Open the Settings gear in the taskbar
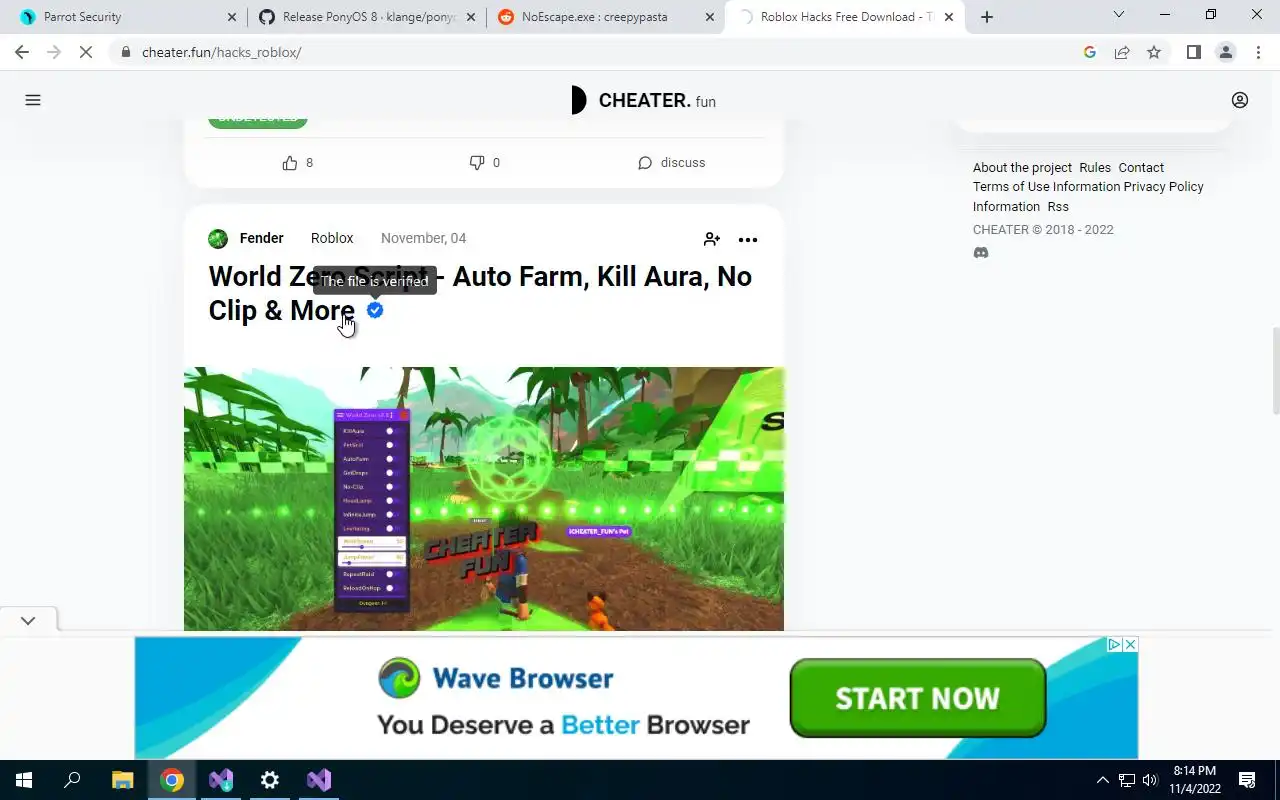The height and width of the screenshot is (800, 1280). (270, 780)
